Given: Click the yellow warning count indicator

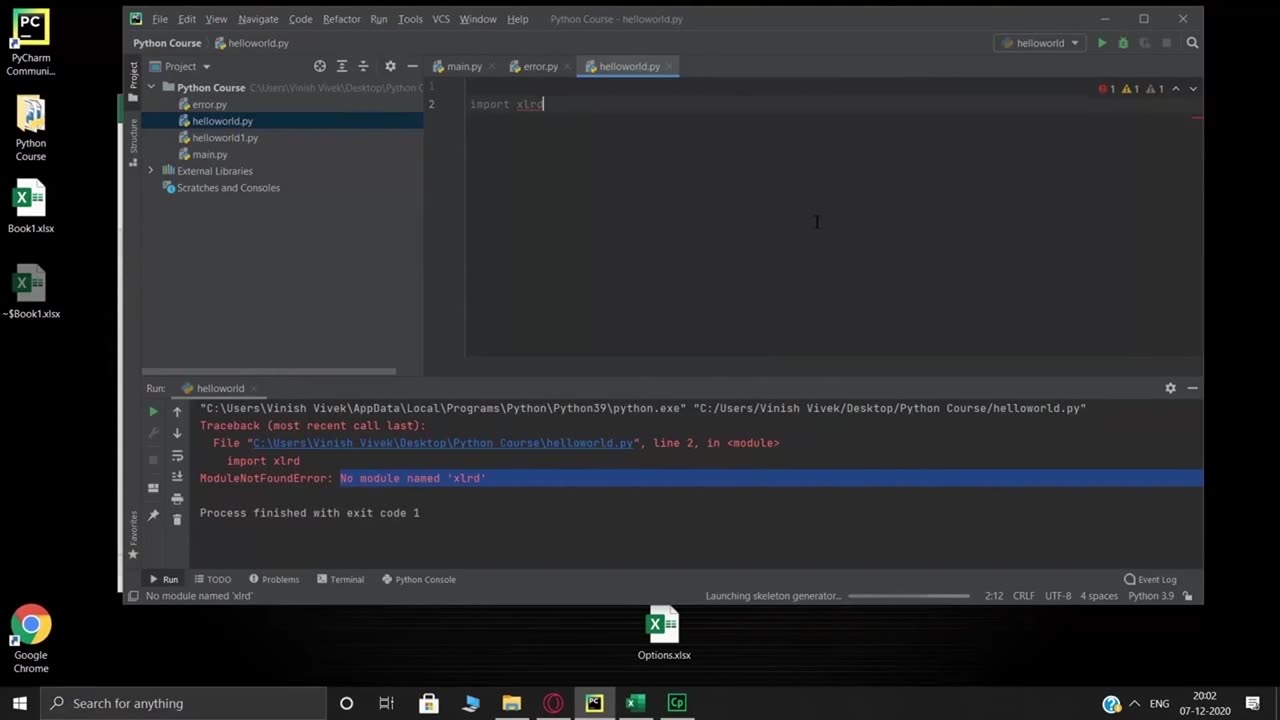Looking at the screenshot, I should pos(1131,89).
